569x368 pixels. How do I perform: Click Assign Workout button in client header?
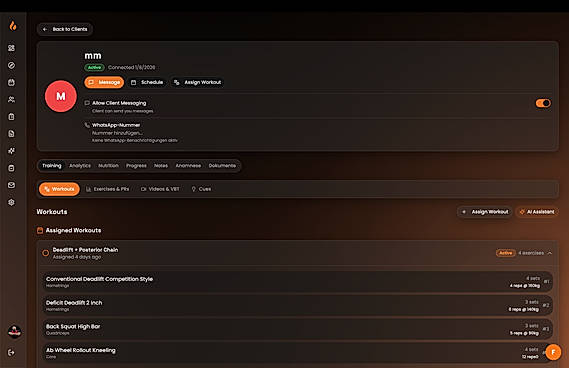(x=197, y=82)
